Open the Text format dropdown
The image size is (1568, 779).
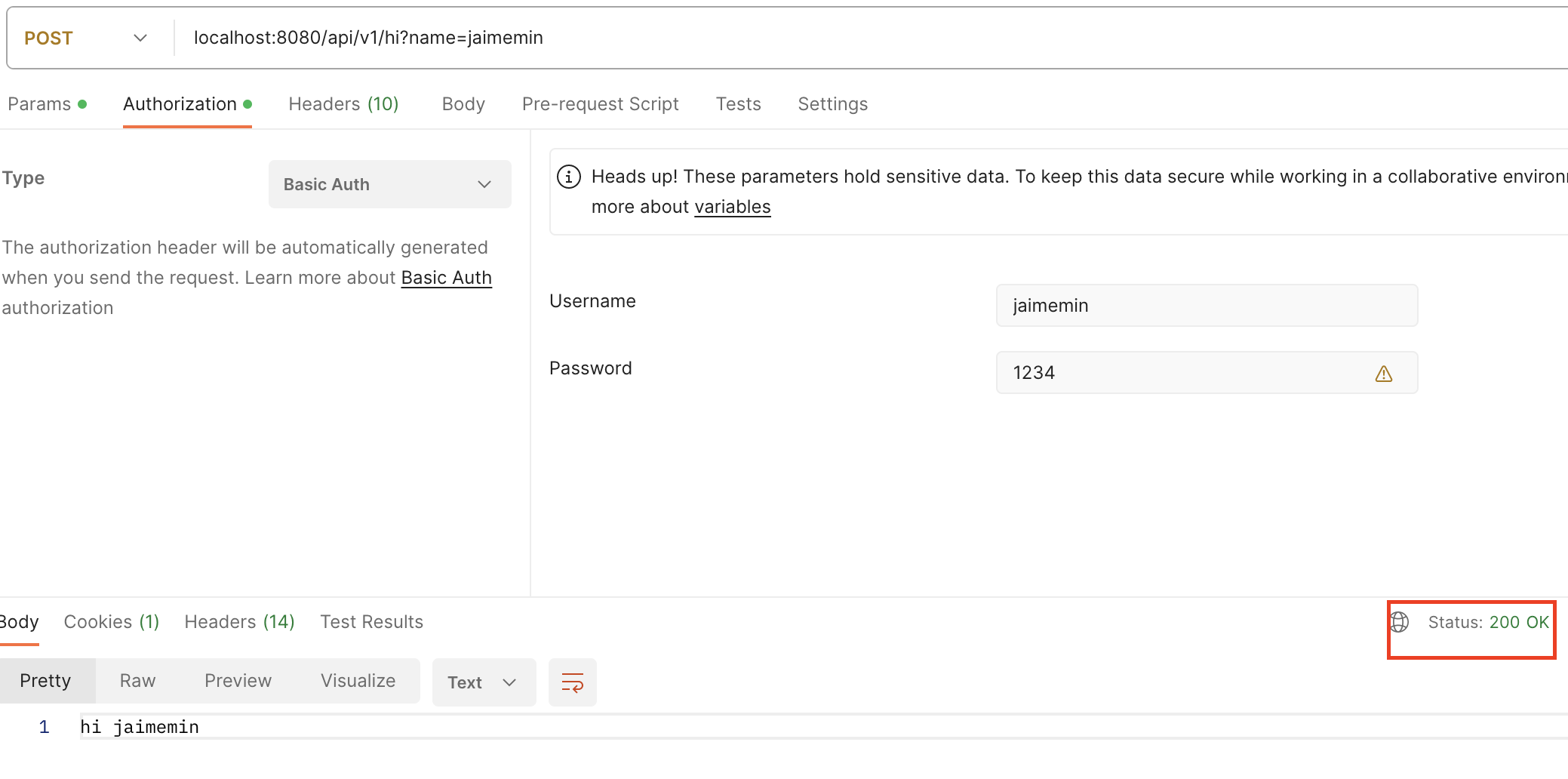(x=483, y=682)
